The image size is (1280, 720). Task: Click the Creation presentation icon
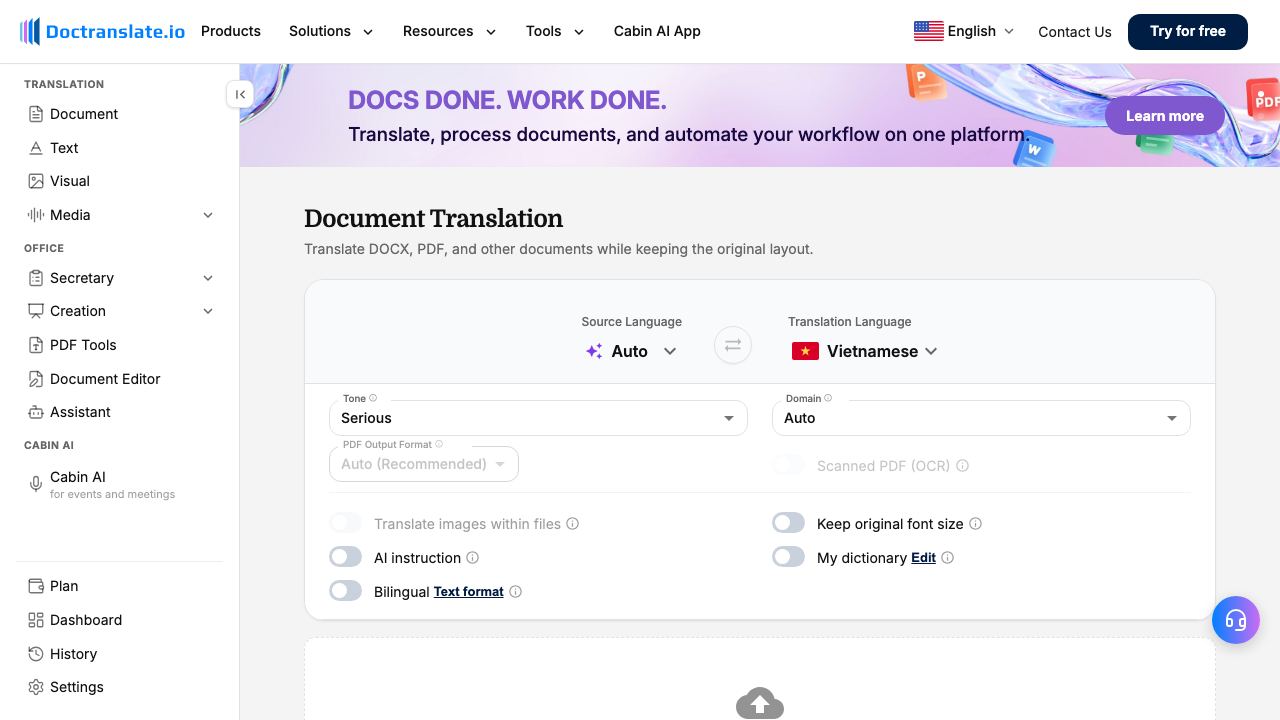[x=36, y=311]
